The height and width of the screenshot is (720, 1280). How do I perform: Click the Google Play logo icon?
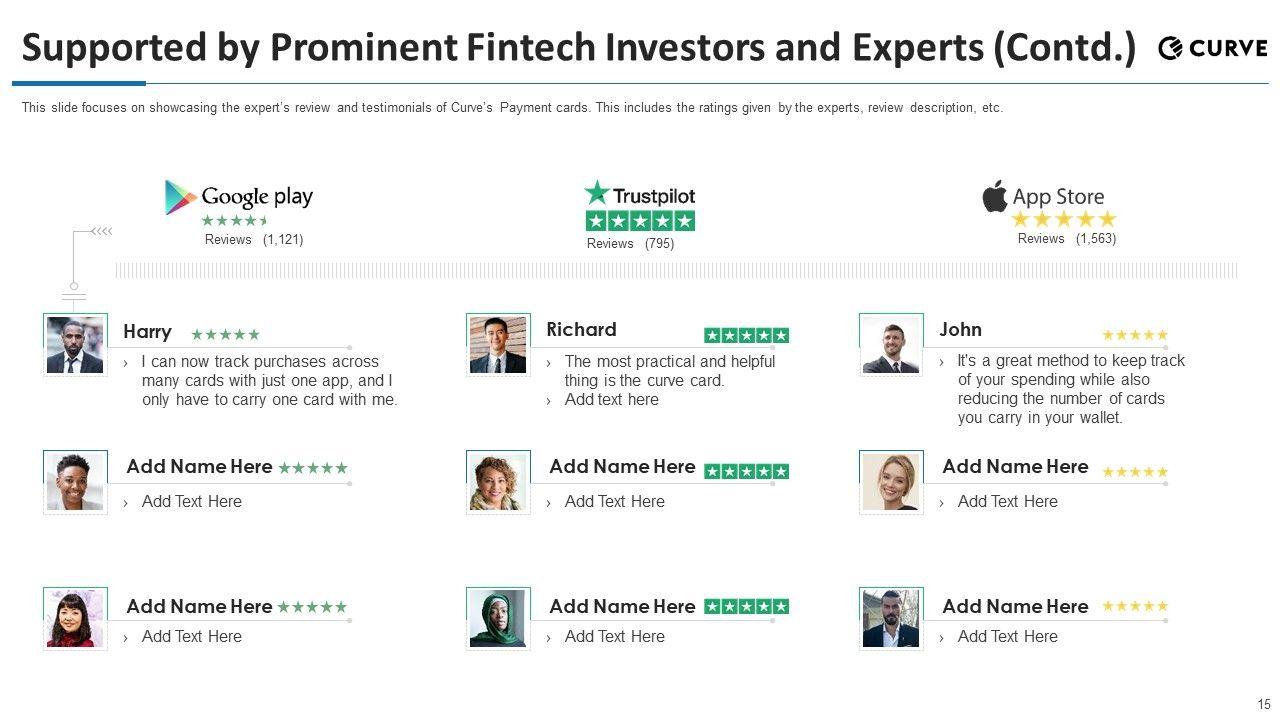coord(181,197)
